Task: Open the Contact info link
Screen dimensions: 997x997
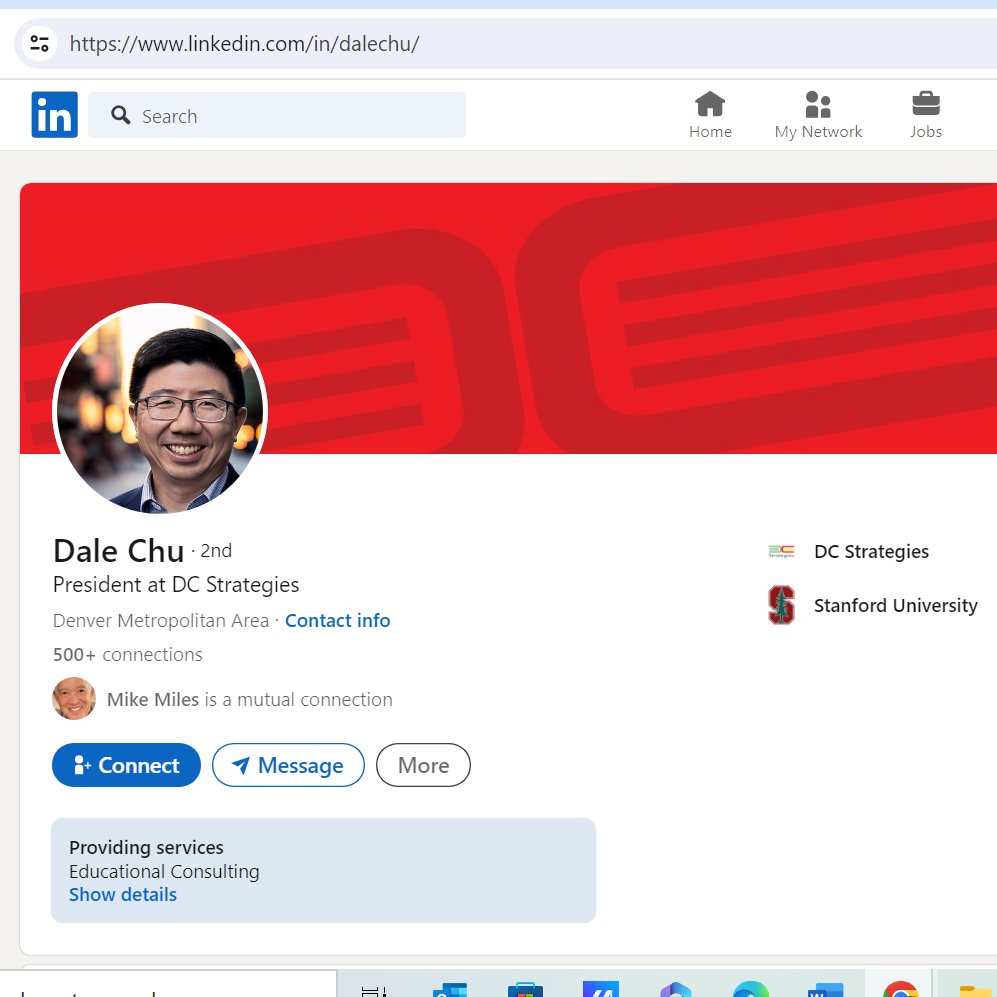Action: click(337, 621)
